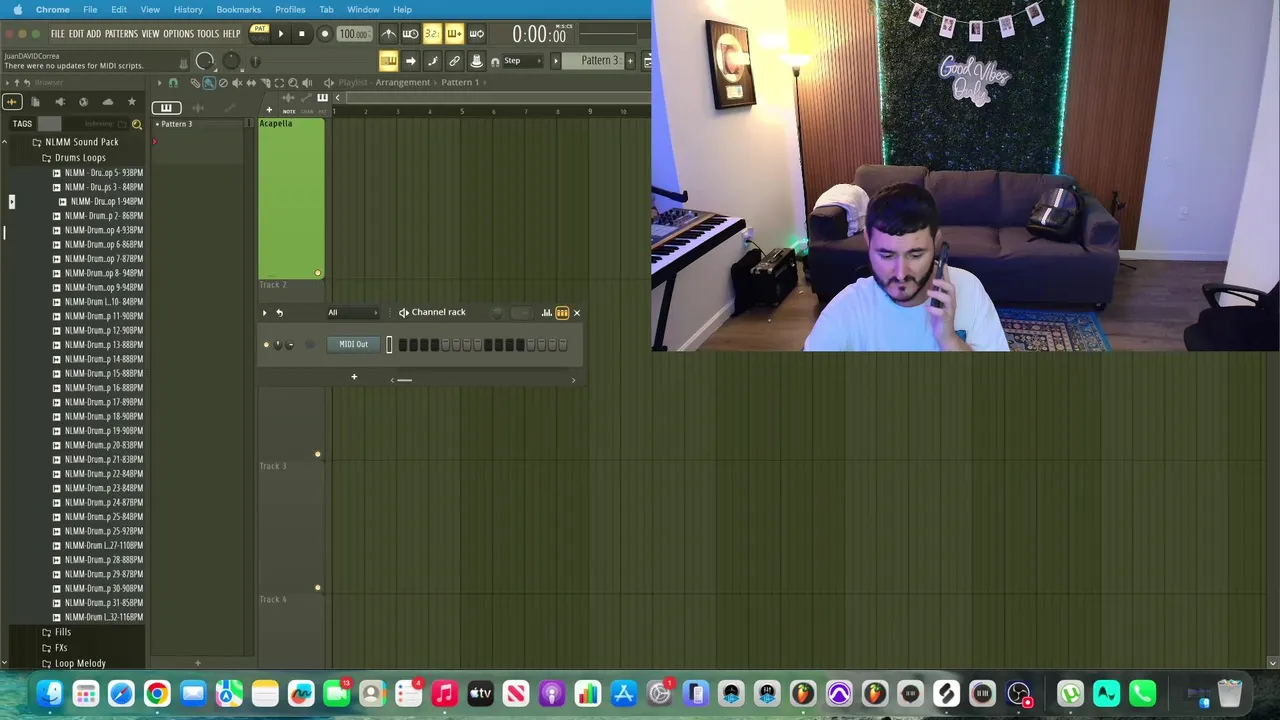The width and height of the screenshot is (1280, 720).
Task: Open Finder from the Dock
Action: [50, 693]
